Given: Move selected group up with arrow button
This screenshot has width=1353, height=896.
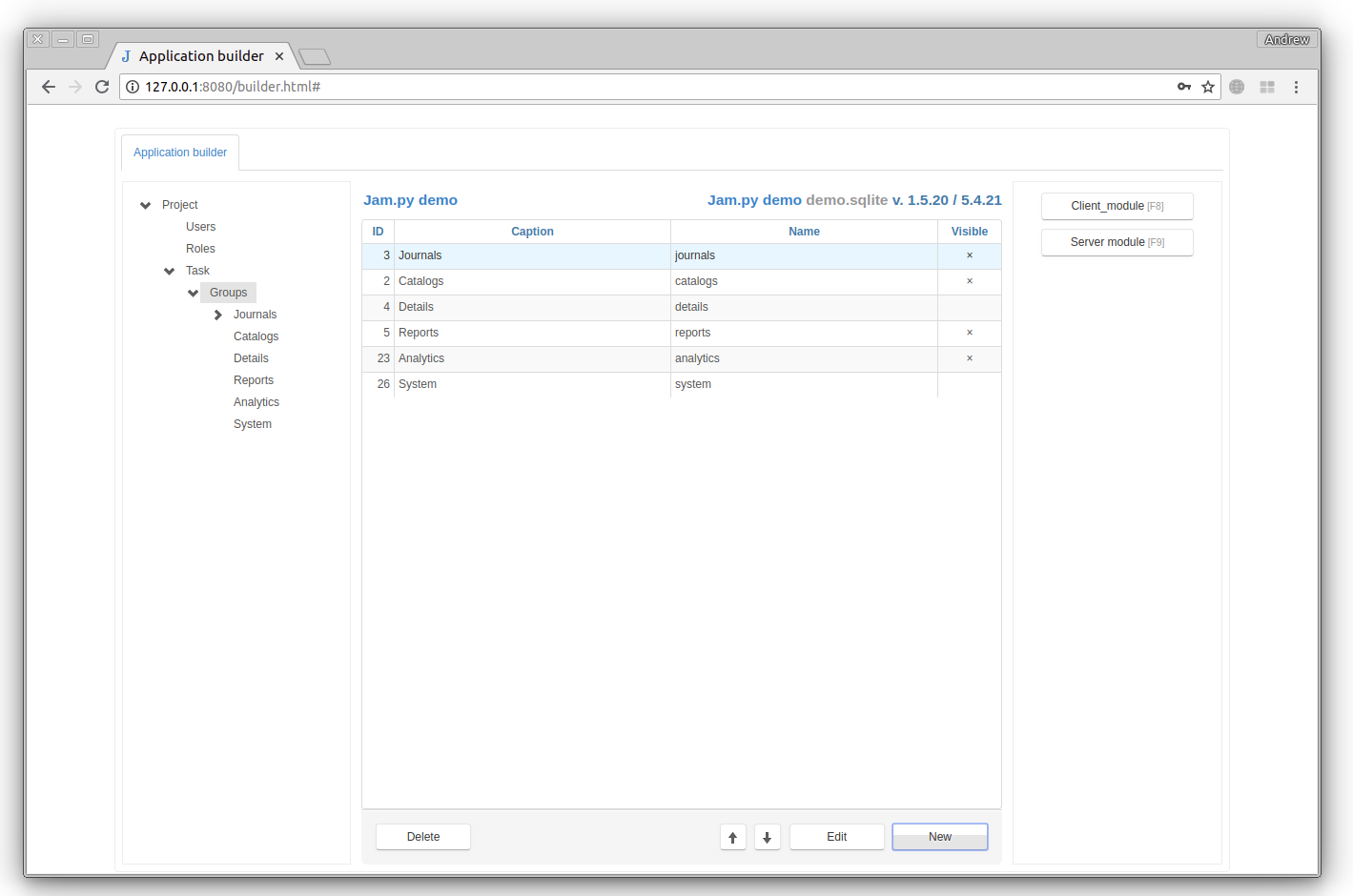Looking at the screenshot, I should coord(733,837).
